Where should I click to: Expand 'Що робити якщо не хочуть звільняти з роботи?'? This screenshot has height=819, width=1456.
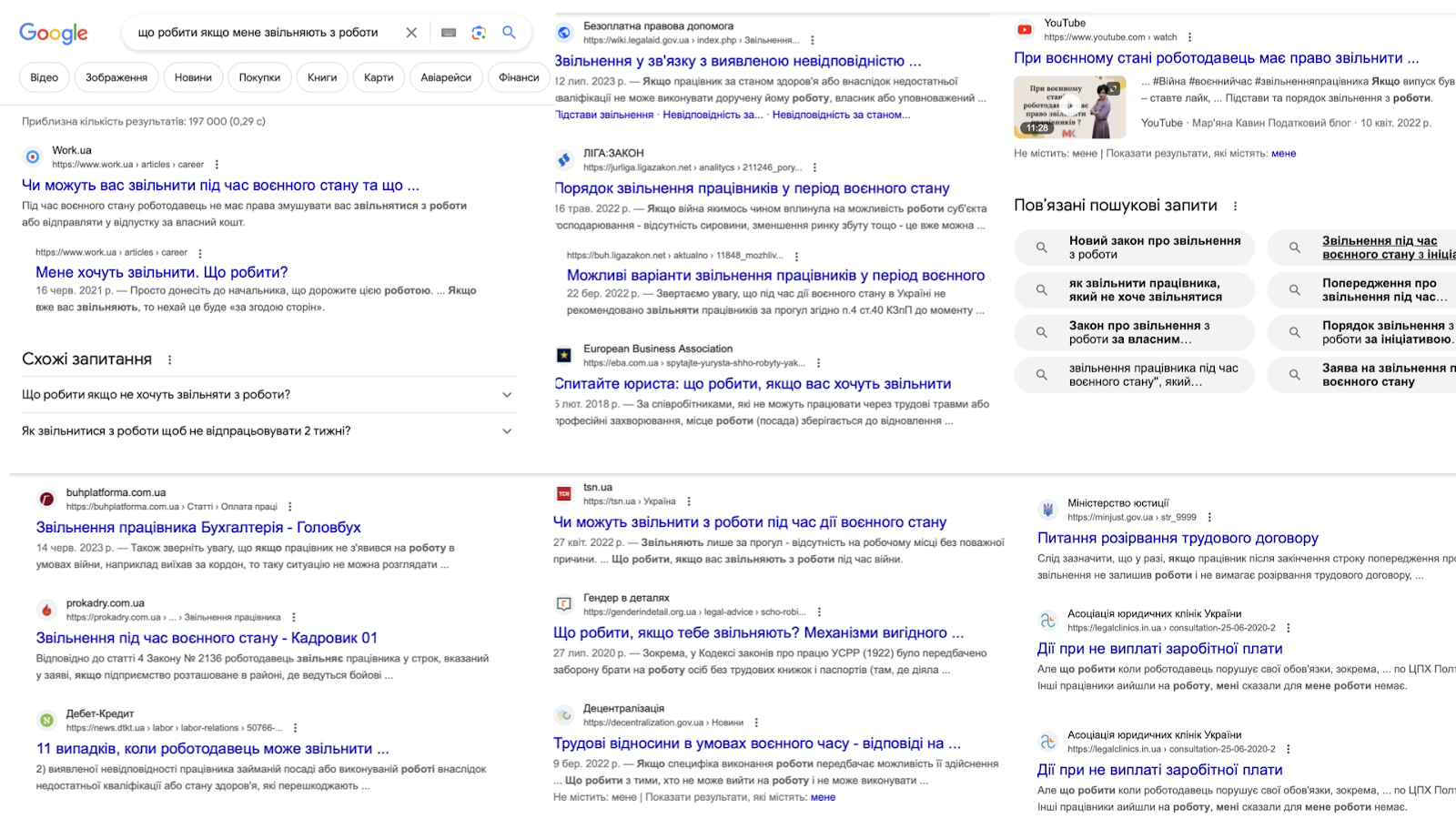pos(268,395)
